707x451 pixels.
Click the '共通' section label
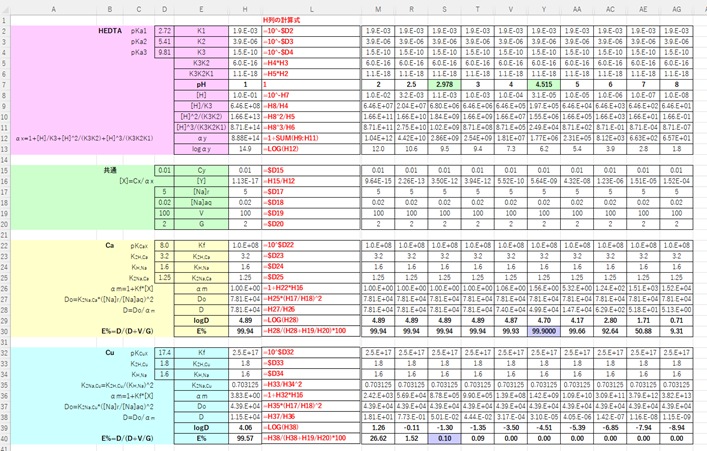[x=110, y=170]
